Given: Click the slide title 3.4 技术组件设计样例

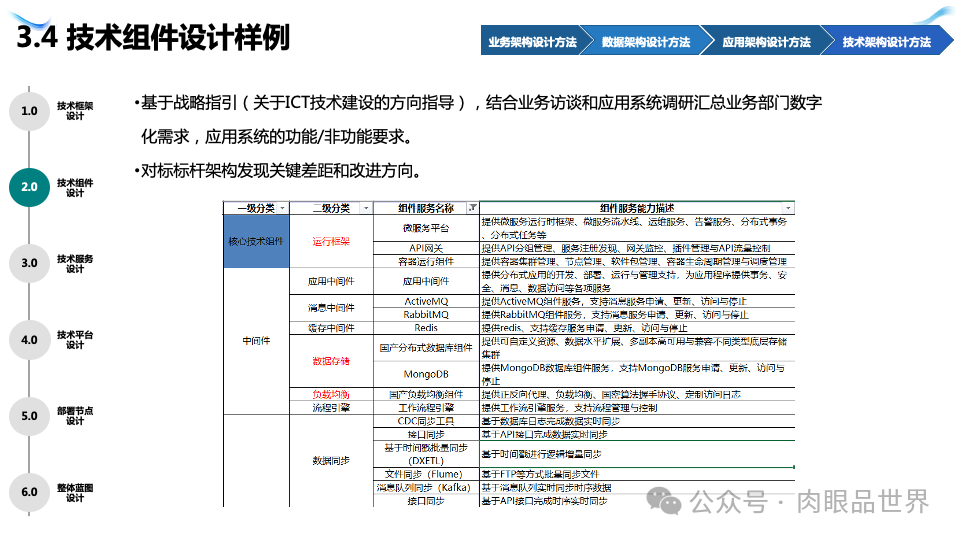Looking at the screenshot, I should pyautogui.click(x=153, y=37).
